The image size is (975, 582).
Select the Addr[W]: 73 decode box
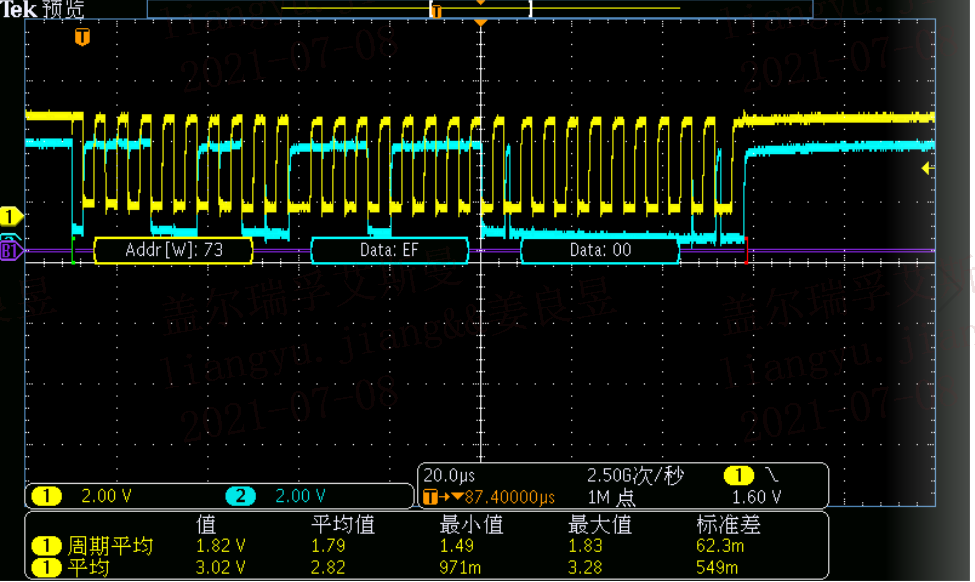173,250
